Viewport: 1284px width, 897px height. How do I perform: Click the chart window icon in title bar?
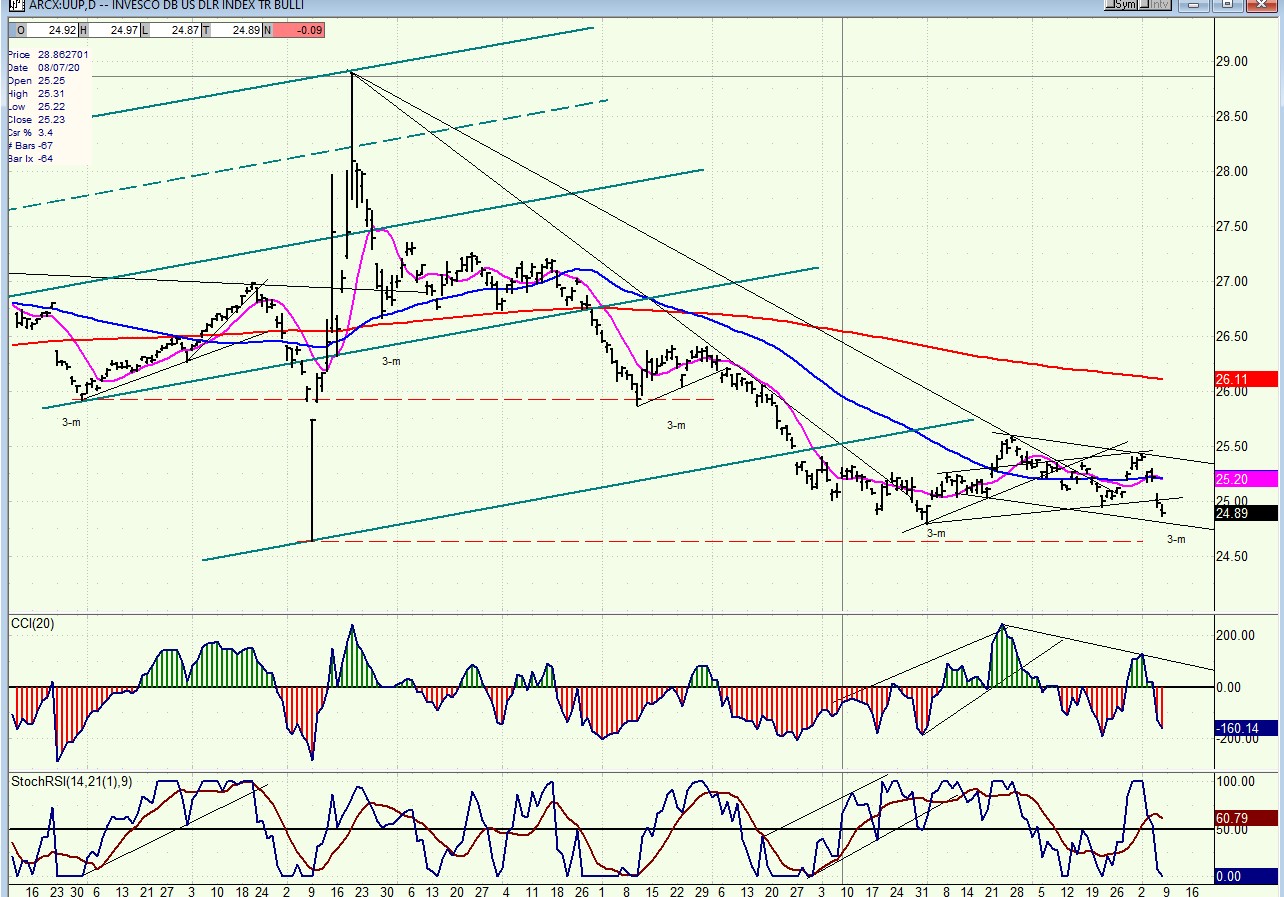[13, 5]
